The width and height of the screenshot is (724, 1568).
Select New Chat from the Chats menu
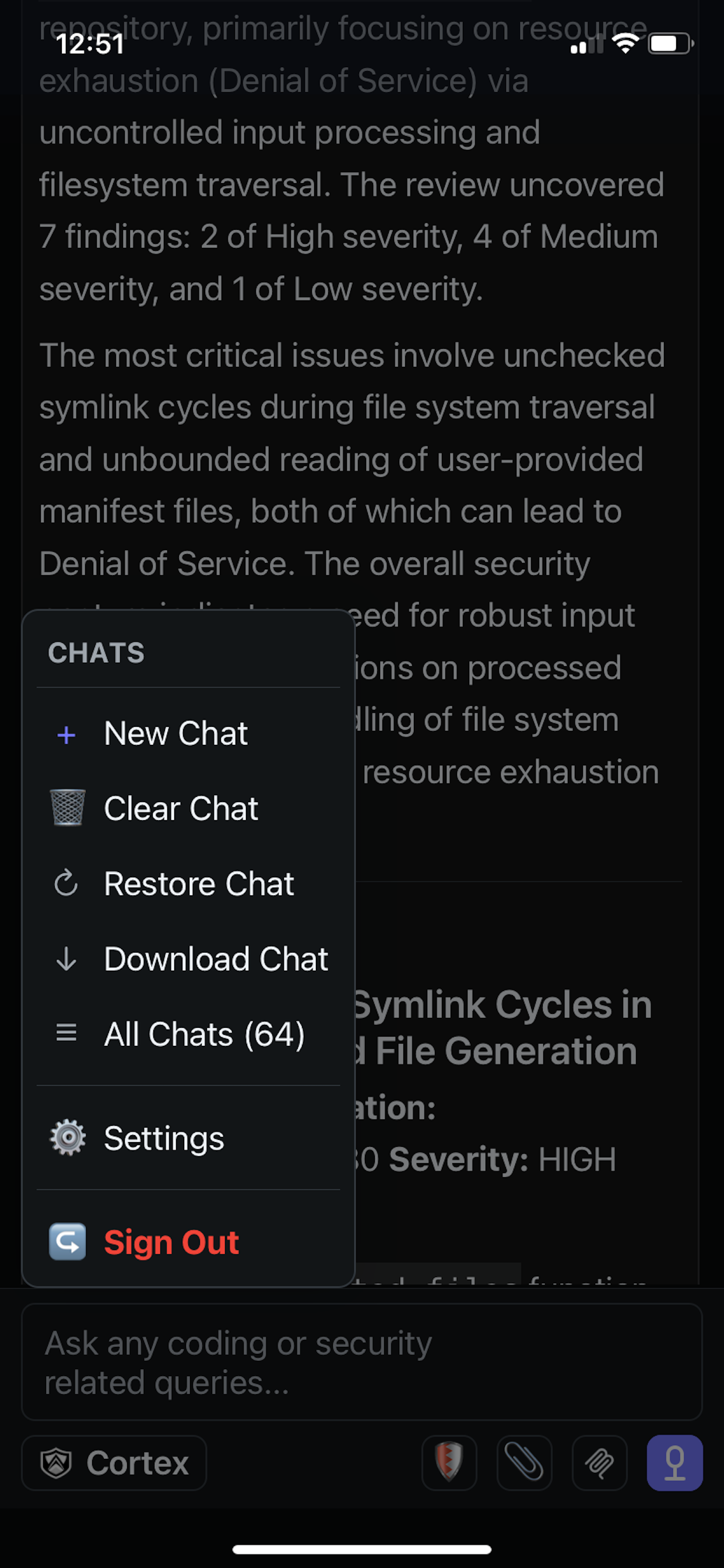(x=176, y=733)
